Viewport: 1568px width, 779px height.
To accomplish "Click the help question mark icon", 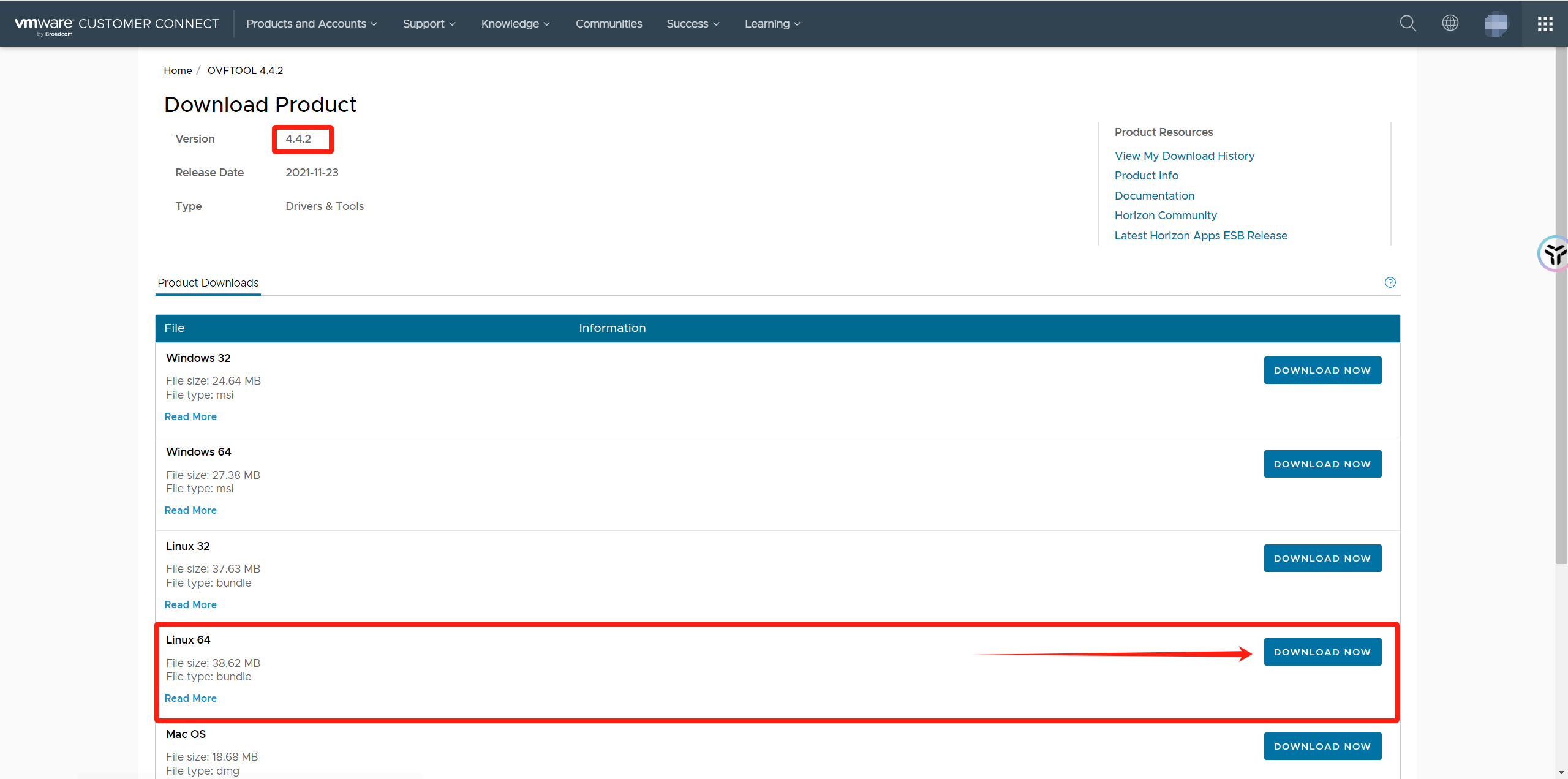I will (x=1390, y=282).
